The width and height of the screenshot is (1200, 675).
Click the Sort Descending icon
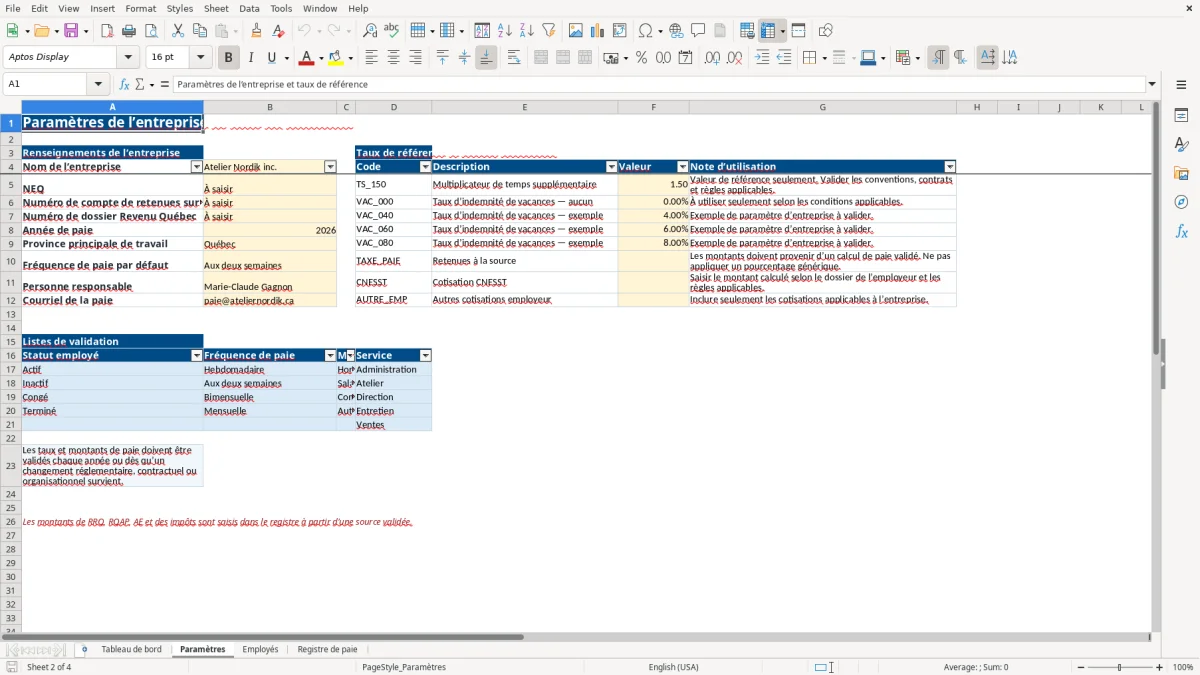(527, 31)
